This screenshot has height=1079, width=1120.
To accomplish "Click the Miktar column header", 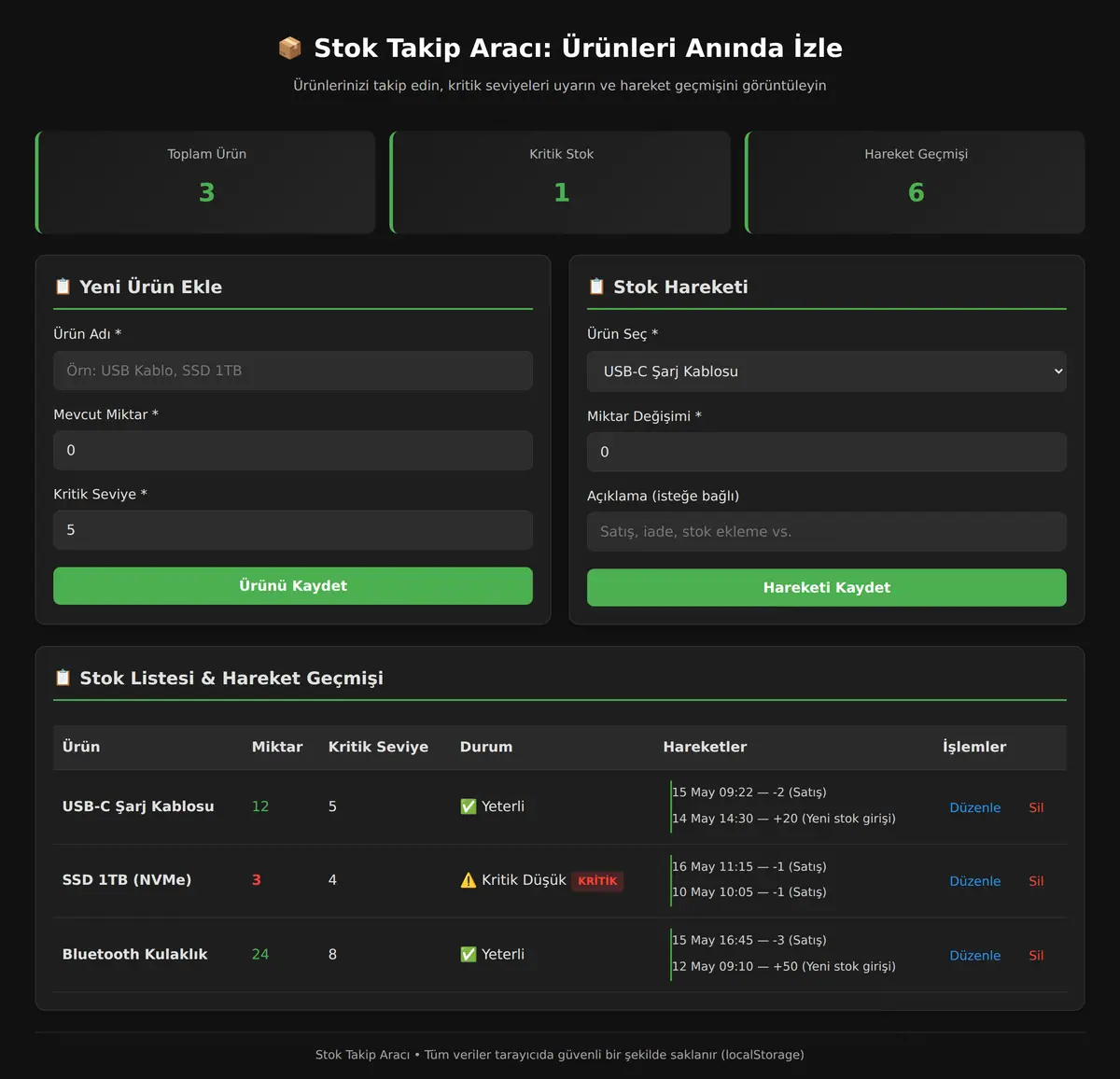I will tap(277, 747).
